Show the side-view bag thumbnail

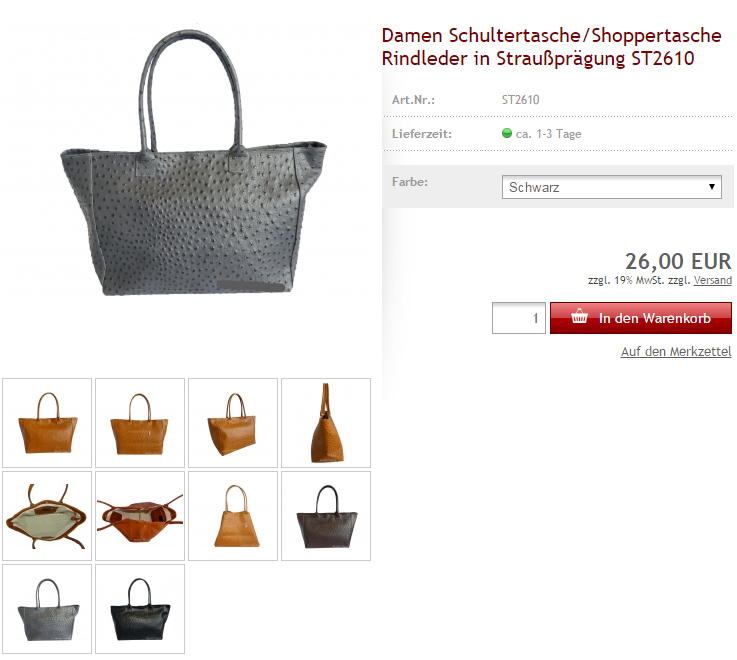[x=326, y=423]
